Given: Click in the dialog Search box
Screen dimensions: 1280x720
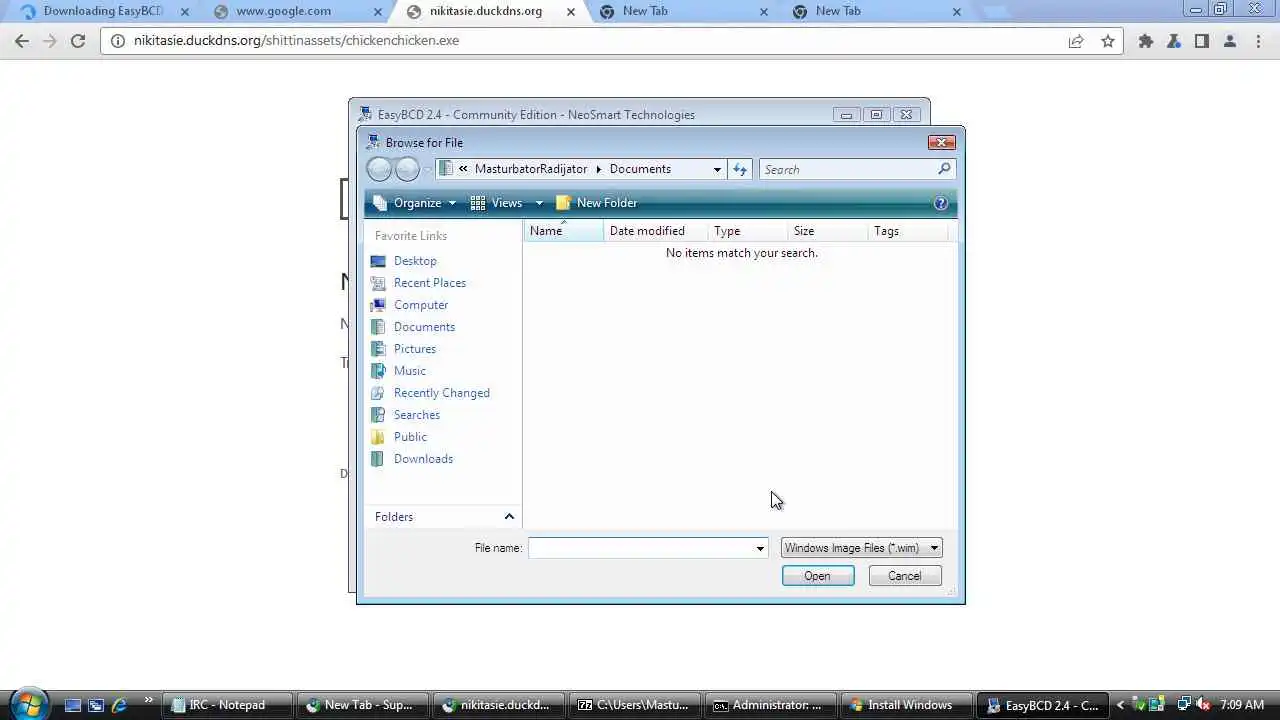Looking at the screenshot, I should click(x=848, y=169).
